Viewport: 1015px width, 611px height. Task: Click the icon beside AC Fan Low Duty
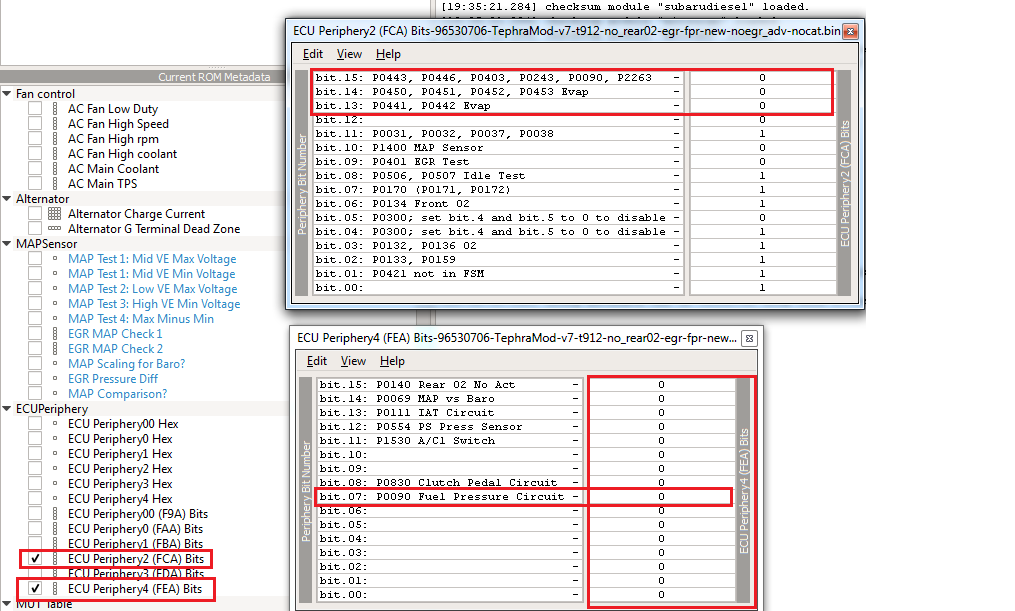click(x=54, y=109)
